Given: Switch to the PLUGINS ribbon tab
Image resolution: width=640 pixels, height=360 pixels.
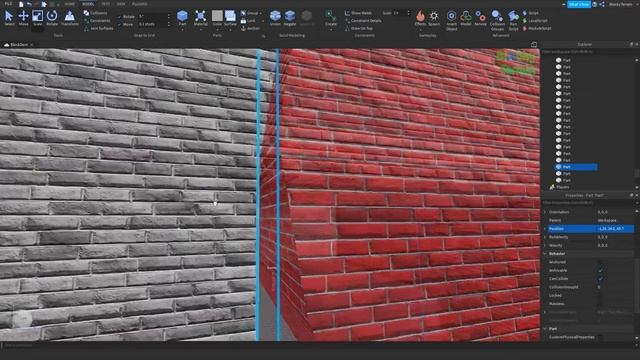Looking at the screenshot, I should point(140,4).
